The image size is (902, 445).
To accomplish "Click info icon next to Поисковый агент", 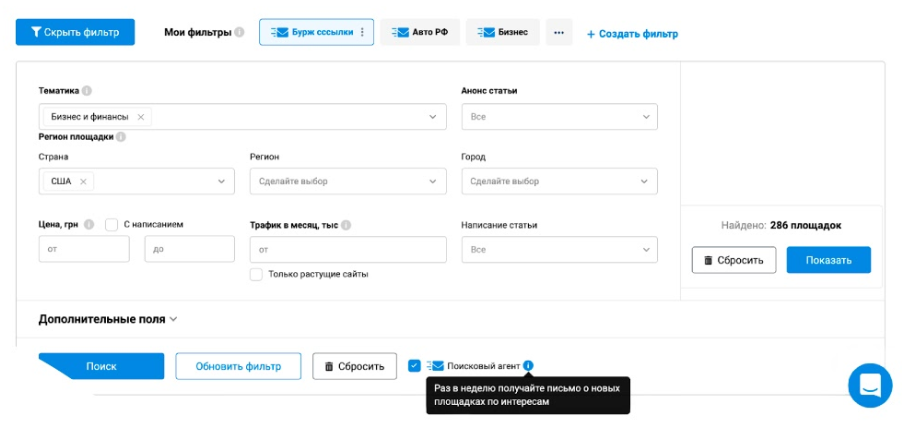I will pos(528,366).
